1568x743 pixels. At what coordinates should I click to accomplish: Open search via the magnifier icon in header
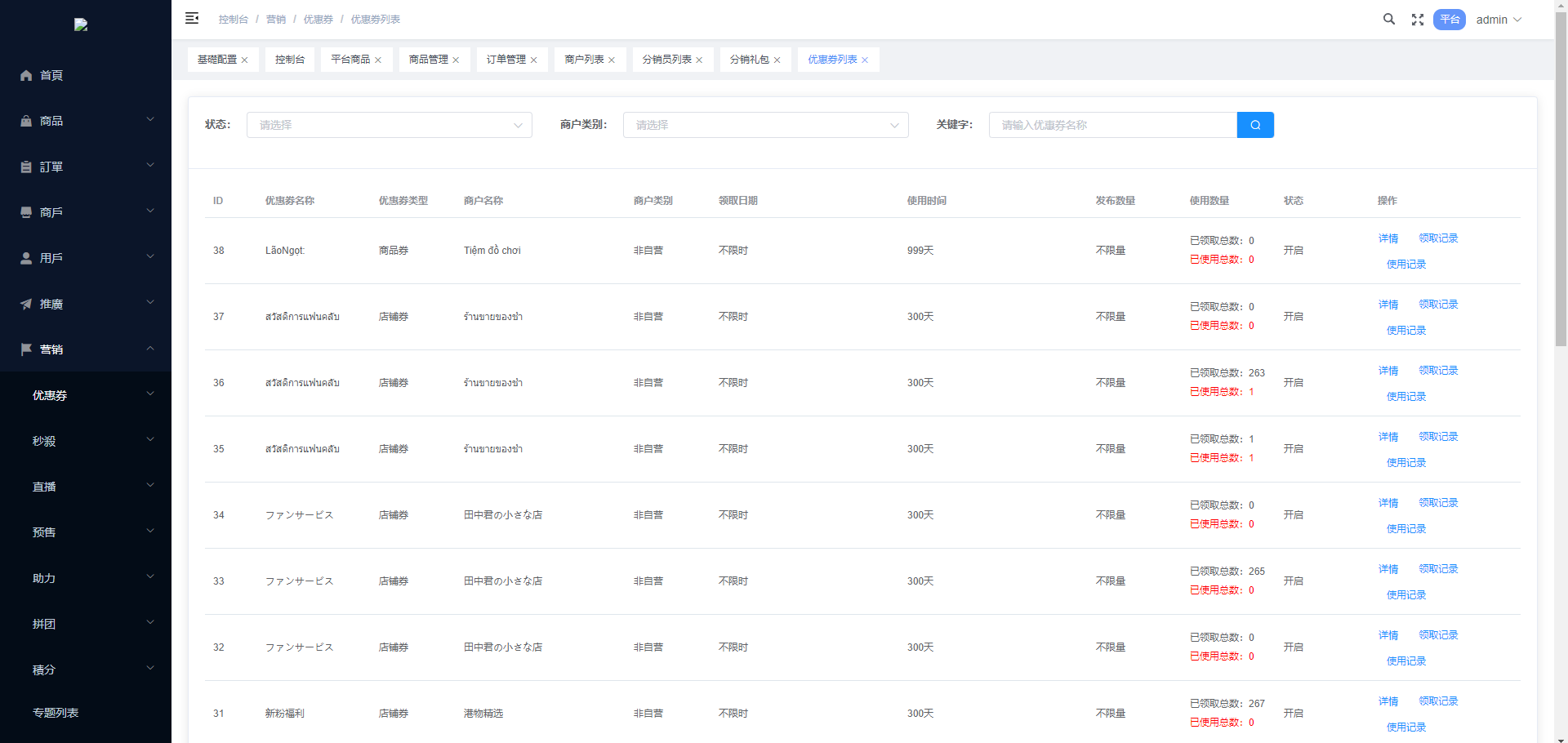click(1388, 19)
